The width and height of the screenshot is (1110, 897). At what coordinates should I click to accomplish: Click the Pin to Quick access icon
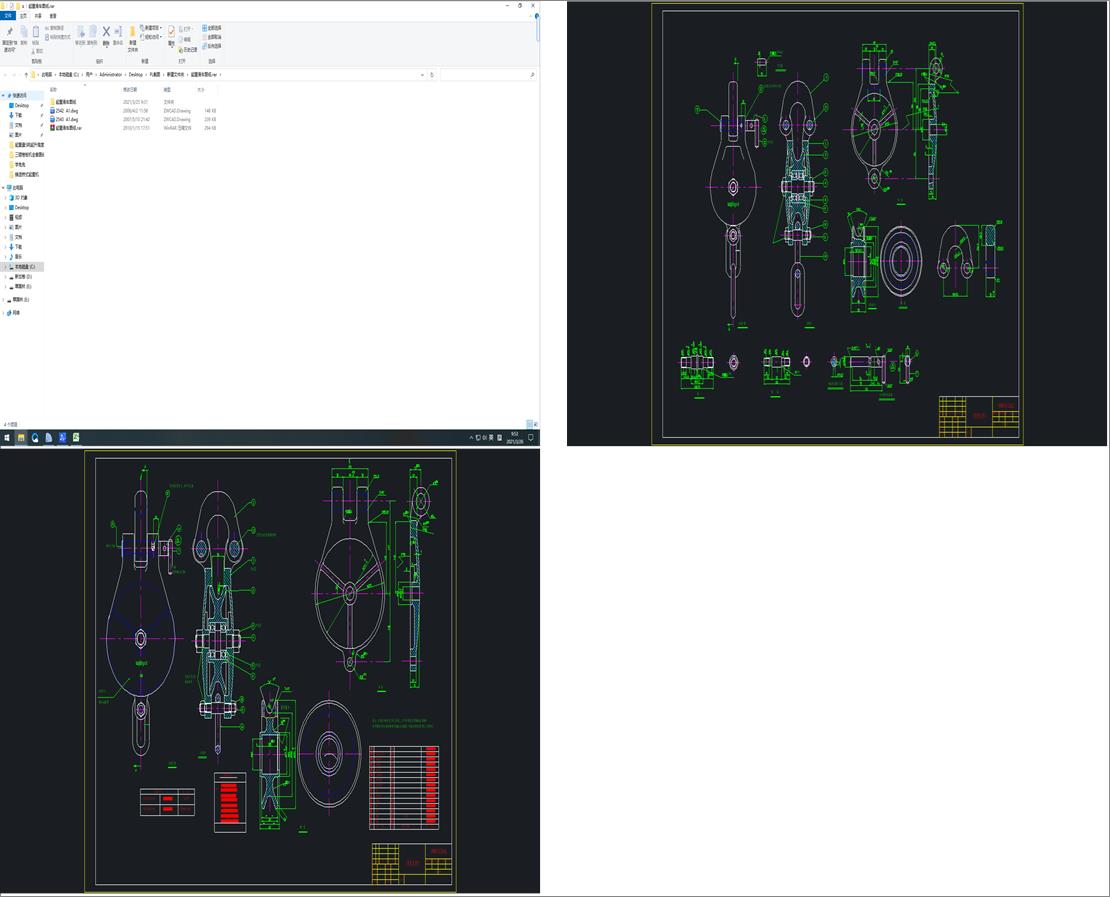click(10, 33)
